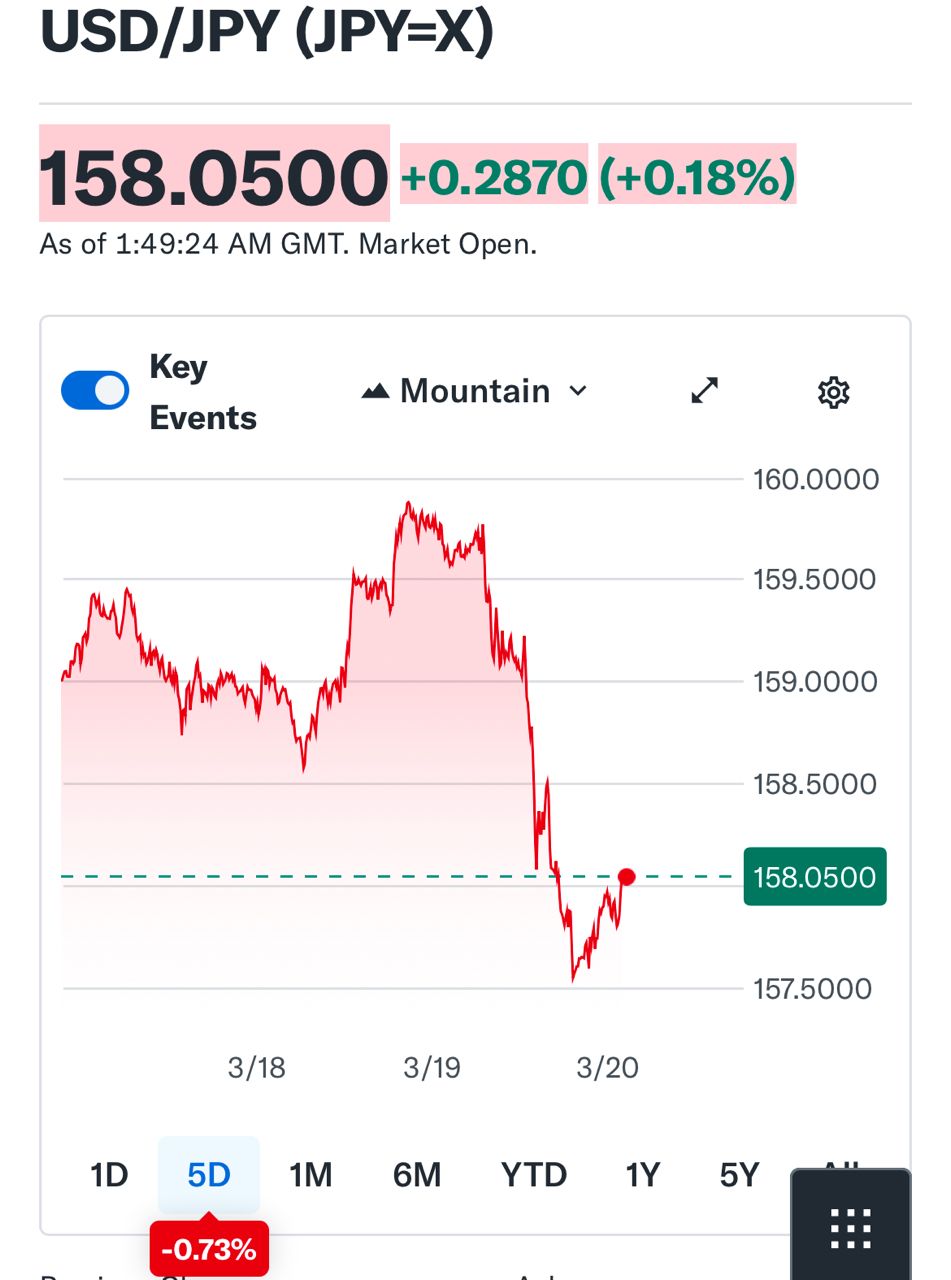Click the red current price dot
The height and width of the screenshot is (1280, 951).
[627, 877]
